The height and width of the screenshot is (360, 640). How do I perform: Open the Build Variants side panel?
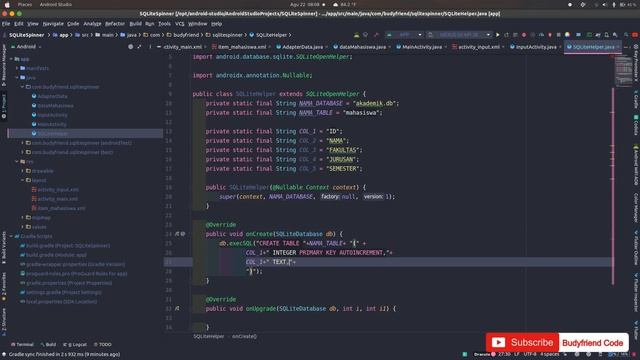(4, 248)
